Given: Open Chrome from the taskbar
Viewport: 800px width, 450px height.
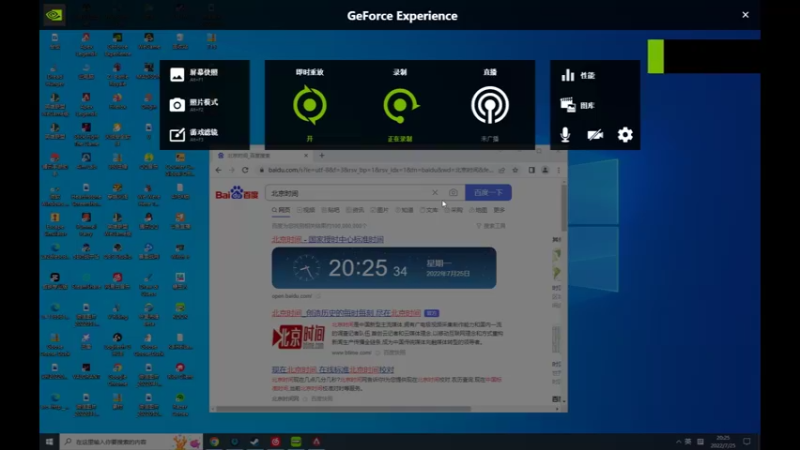Looking at the screenshot, I should tap(214, 441).
